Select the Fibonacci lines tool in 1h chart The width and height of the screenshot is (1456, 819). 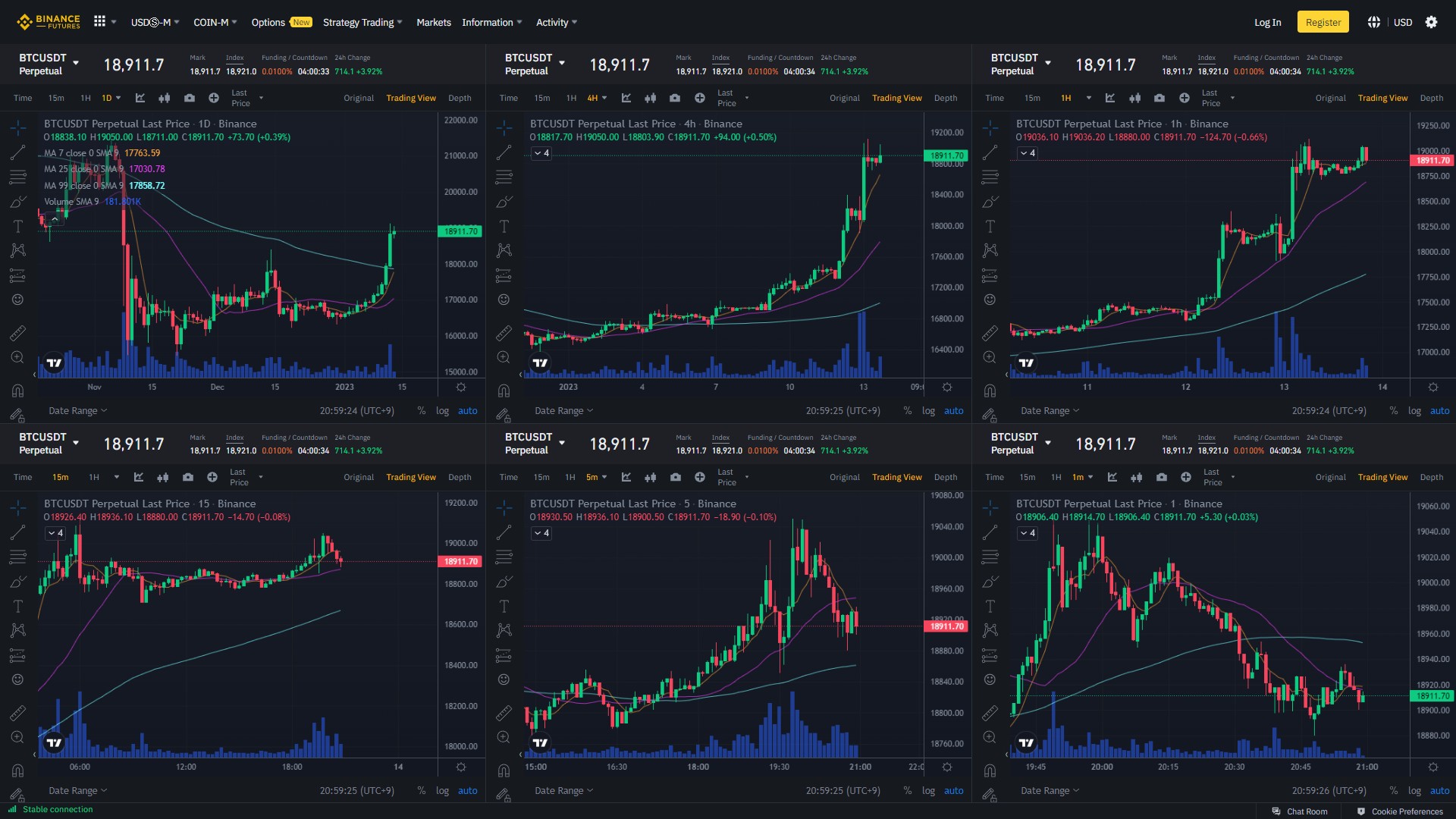point(990,177)
